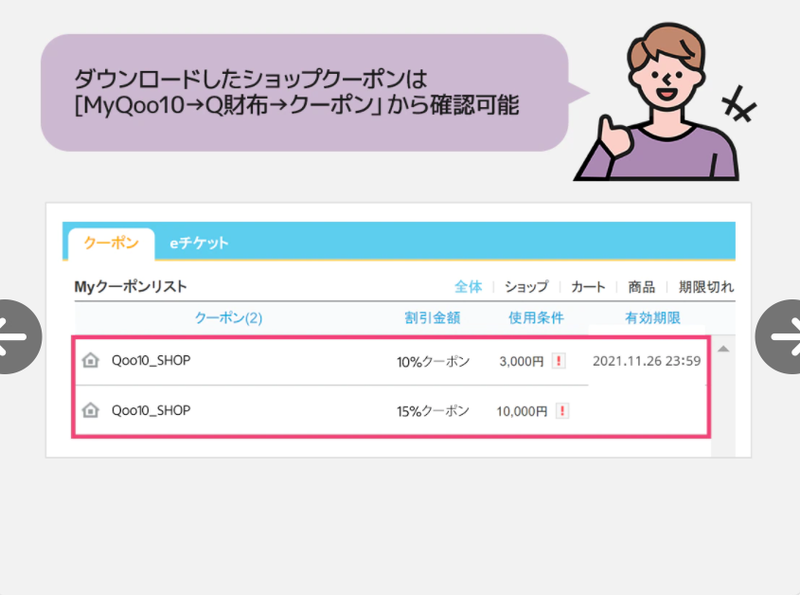Image resolution: width=800 pixels, height=595 pixels.
Task: Click the right arrow to view next slide
Action: [786, 336]
